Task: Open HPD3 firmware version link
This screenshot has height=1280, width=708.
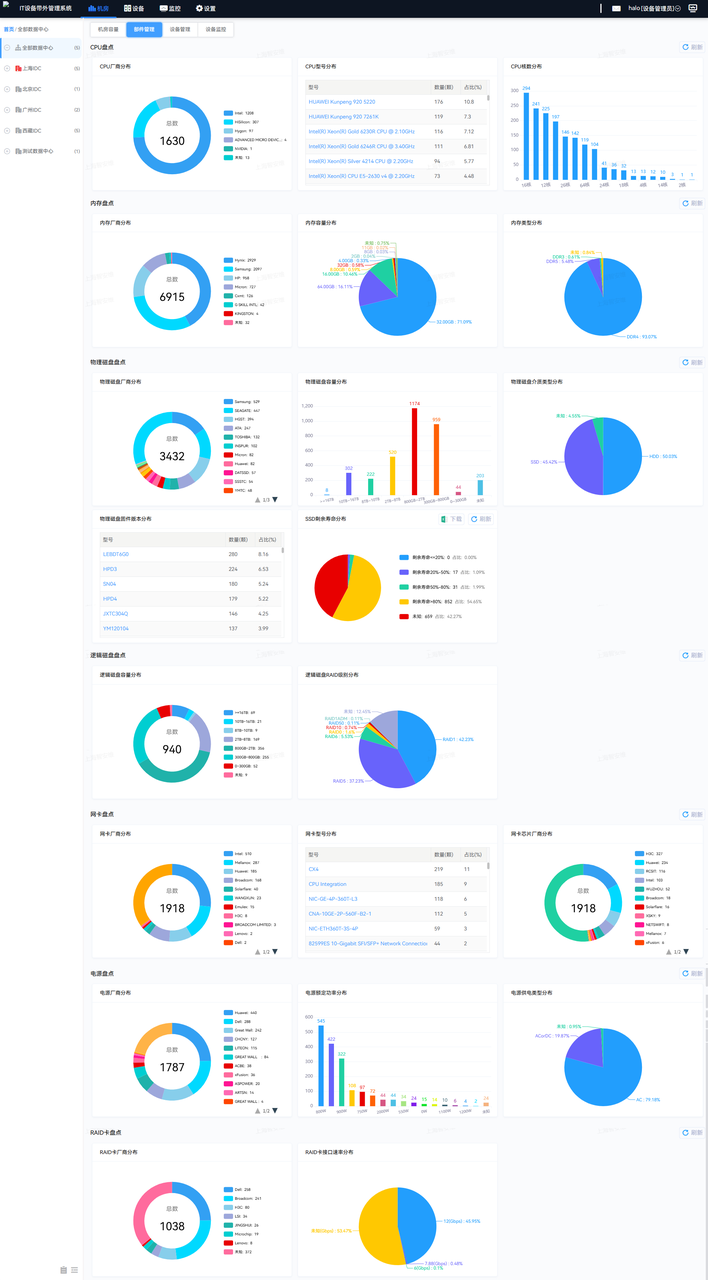Action: coord(110,569)
